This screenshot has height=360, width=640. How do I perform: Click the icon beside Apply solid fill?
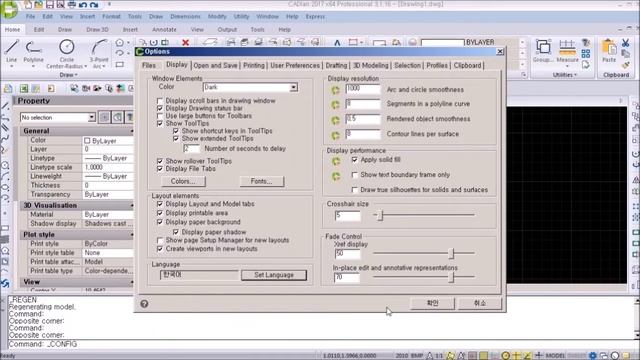tap(336, 162)
